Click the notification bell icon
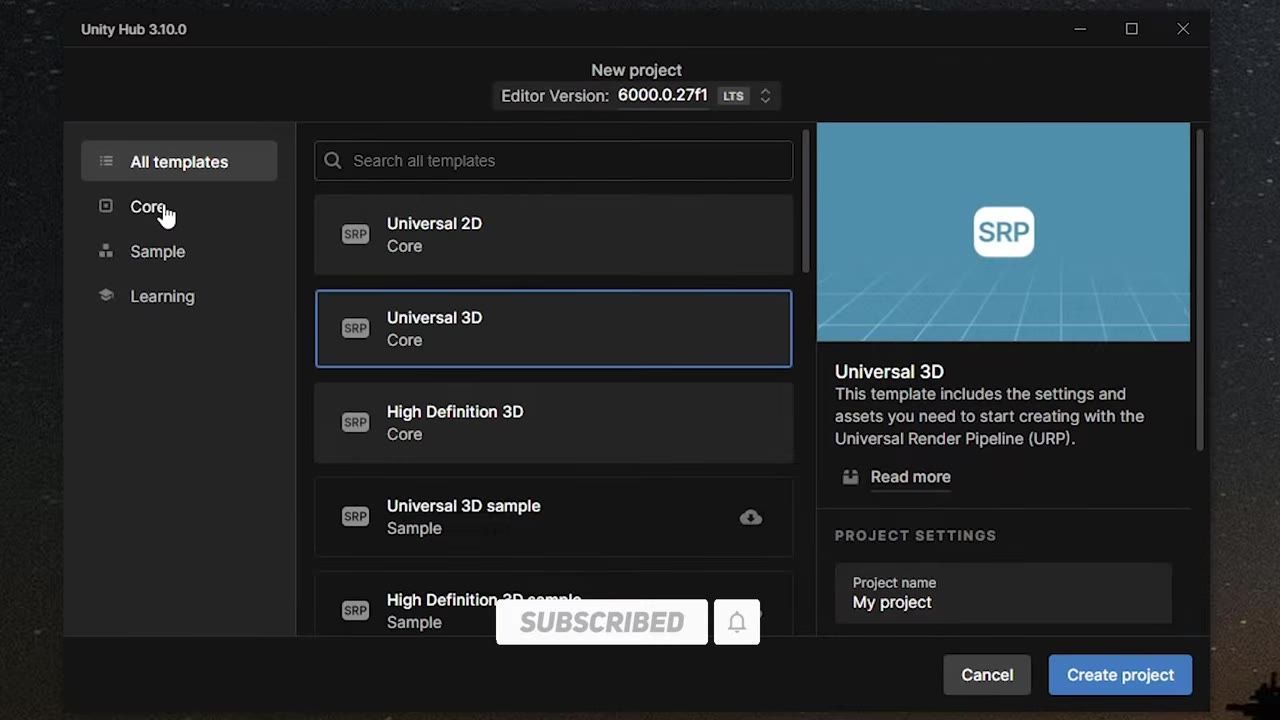1280x720 pixels. pyautogui.click(x=737, y=622)
